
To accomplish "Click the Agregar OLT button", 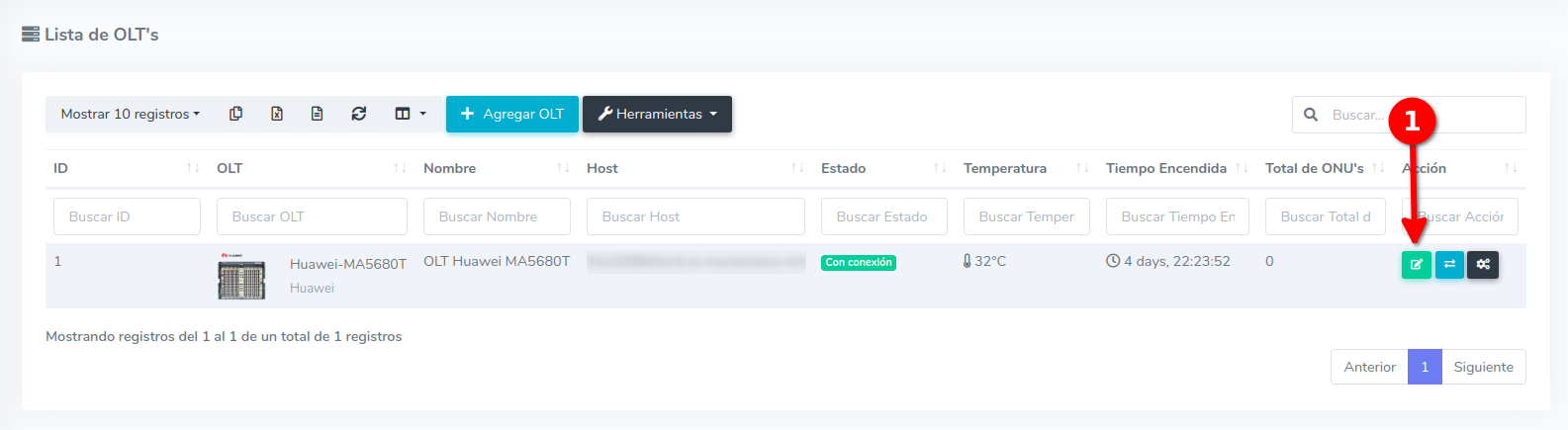I will tap(511, 114).
